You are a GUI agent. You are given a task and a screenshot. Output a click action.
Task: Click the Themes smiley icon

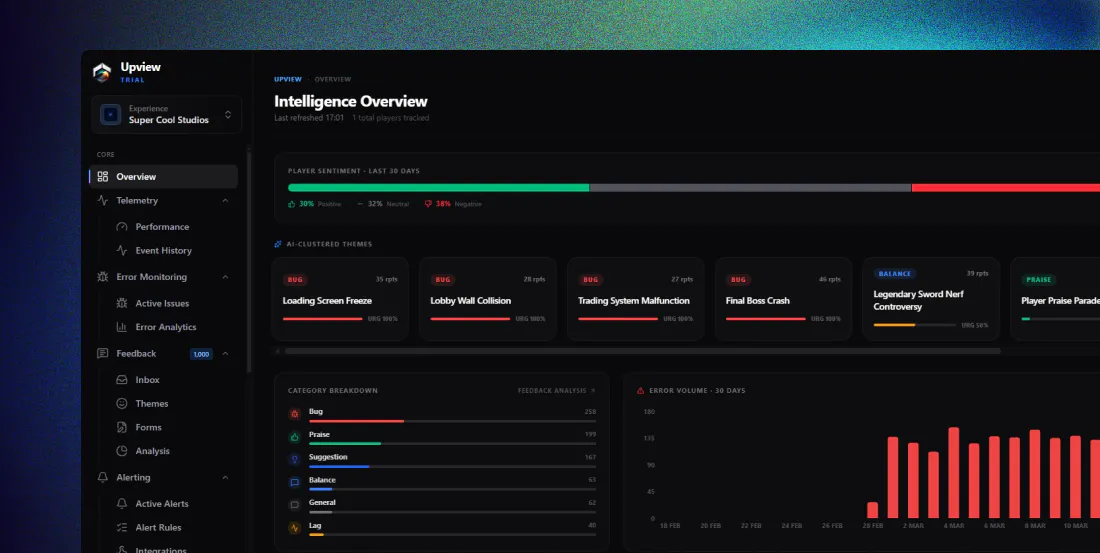(x=122, y=404)
